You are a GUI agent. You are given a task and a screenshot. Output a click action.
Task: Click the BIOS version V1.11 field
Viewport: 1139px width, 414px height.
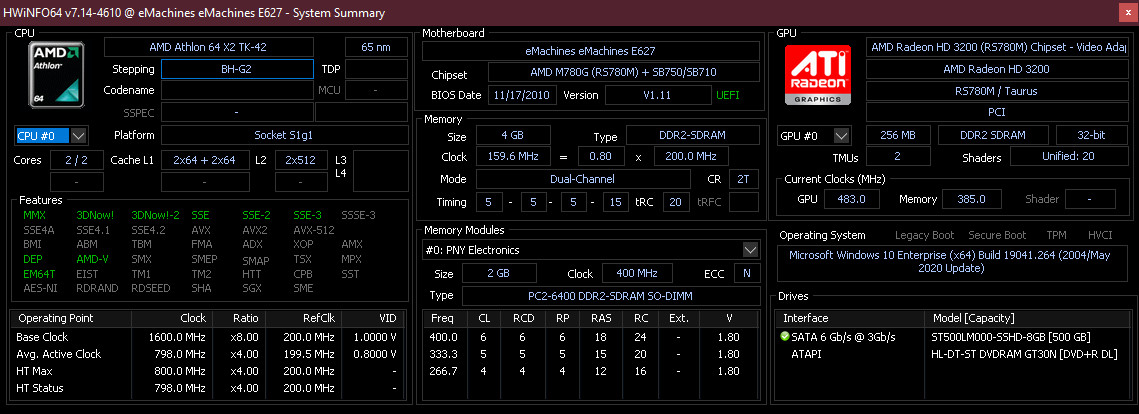click(x=658, y=95)
